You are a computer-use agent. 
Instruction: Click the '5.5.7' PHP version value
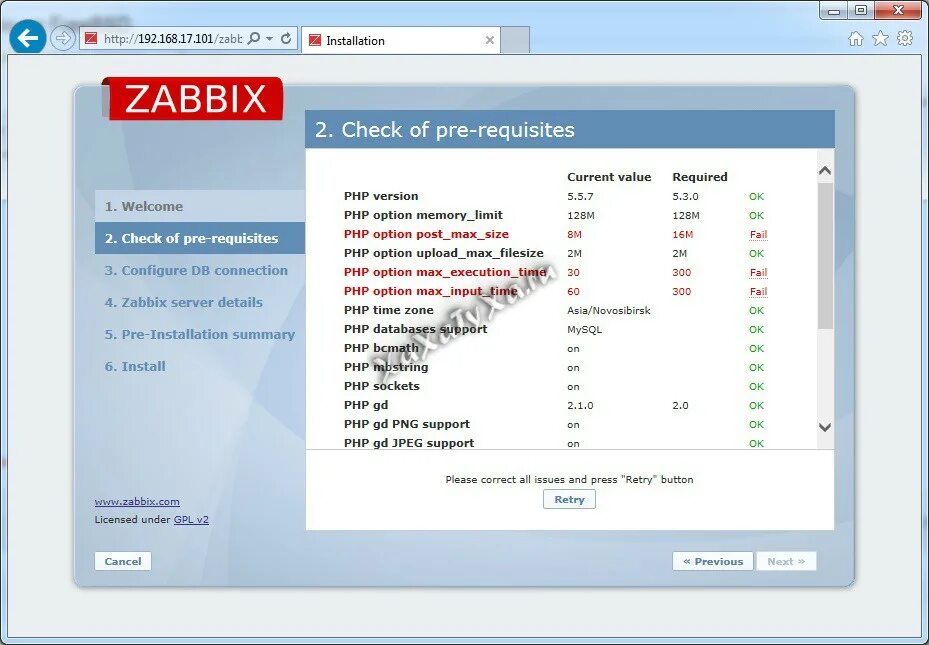point(580,197)
